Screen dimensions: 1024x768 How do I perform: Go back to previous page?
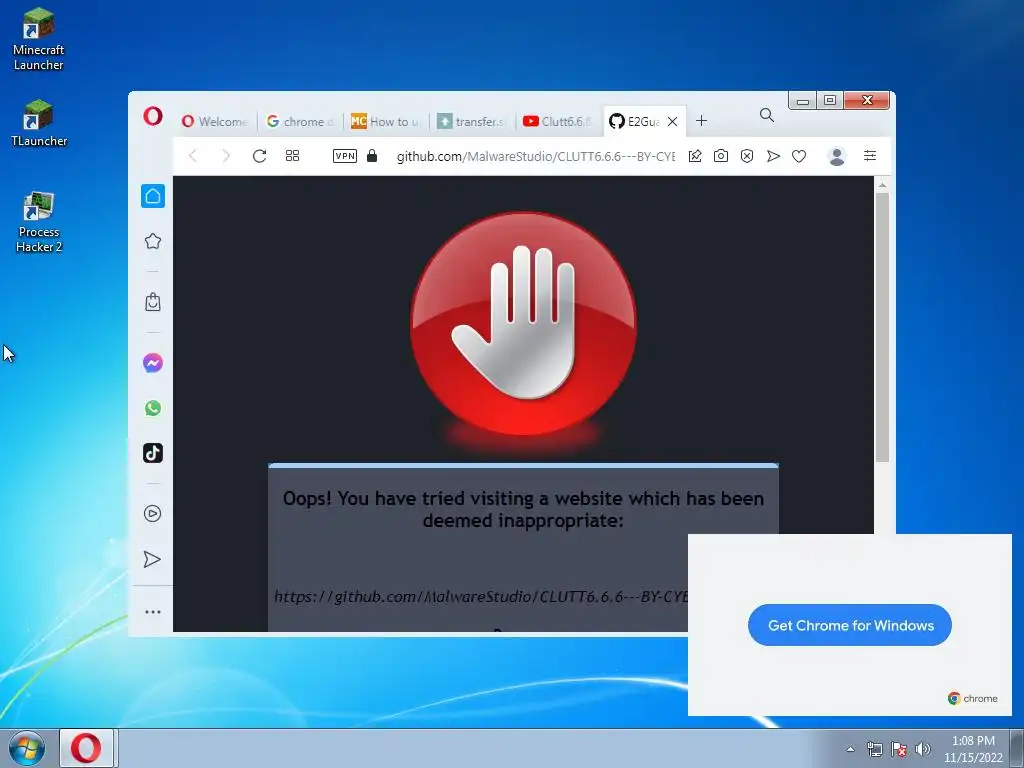pos(193,156)
